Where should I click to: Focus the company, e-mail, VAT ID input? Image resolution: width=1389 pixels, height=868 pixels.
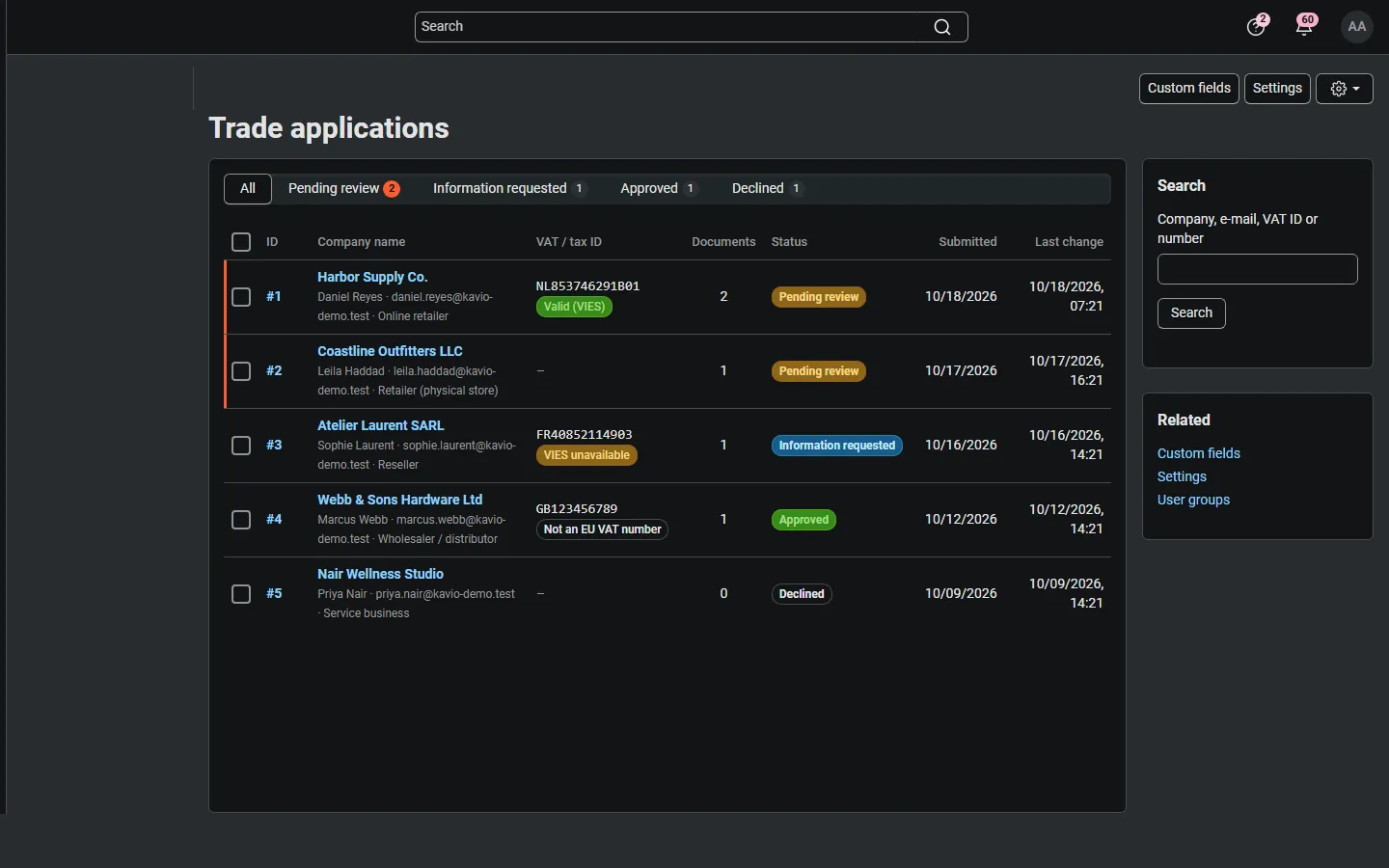coord(1258,269)
